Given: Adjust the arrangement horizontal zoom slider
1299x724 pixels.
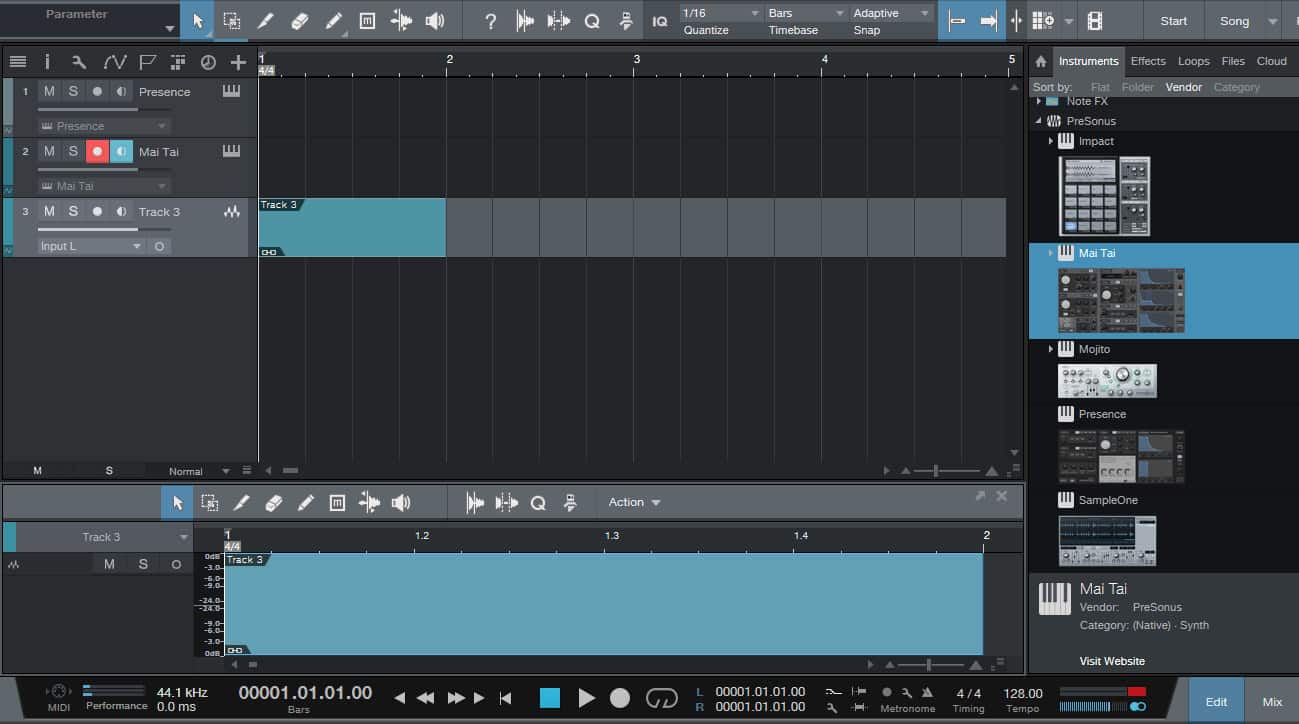Looking at the screenshot, I should tap(946, 470).
